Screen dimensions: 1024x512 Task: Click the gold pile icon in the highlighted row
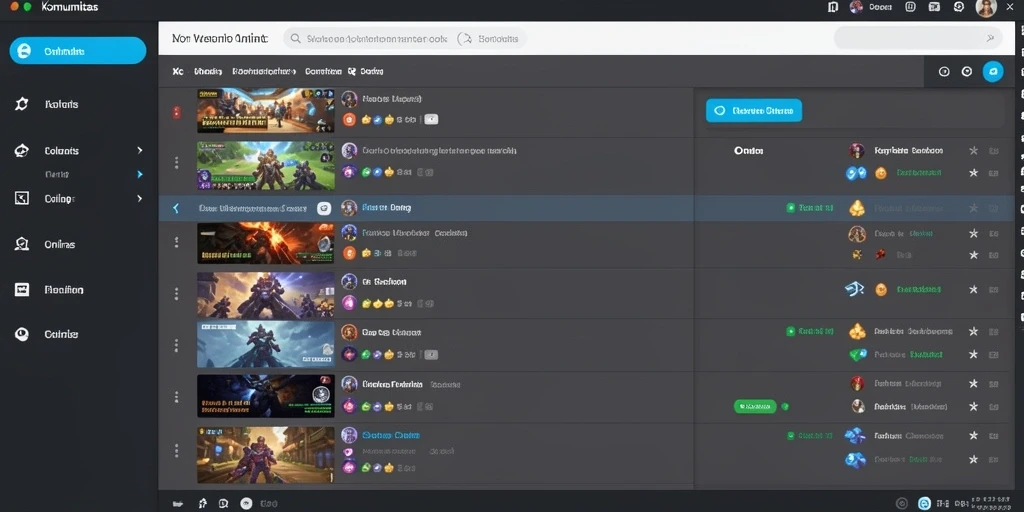click(857, 208)
